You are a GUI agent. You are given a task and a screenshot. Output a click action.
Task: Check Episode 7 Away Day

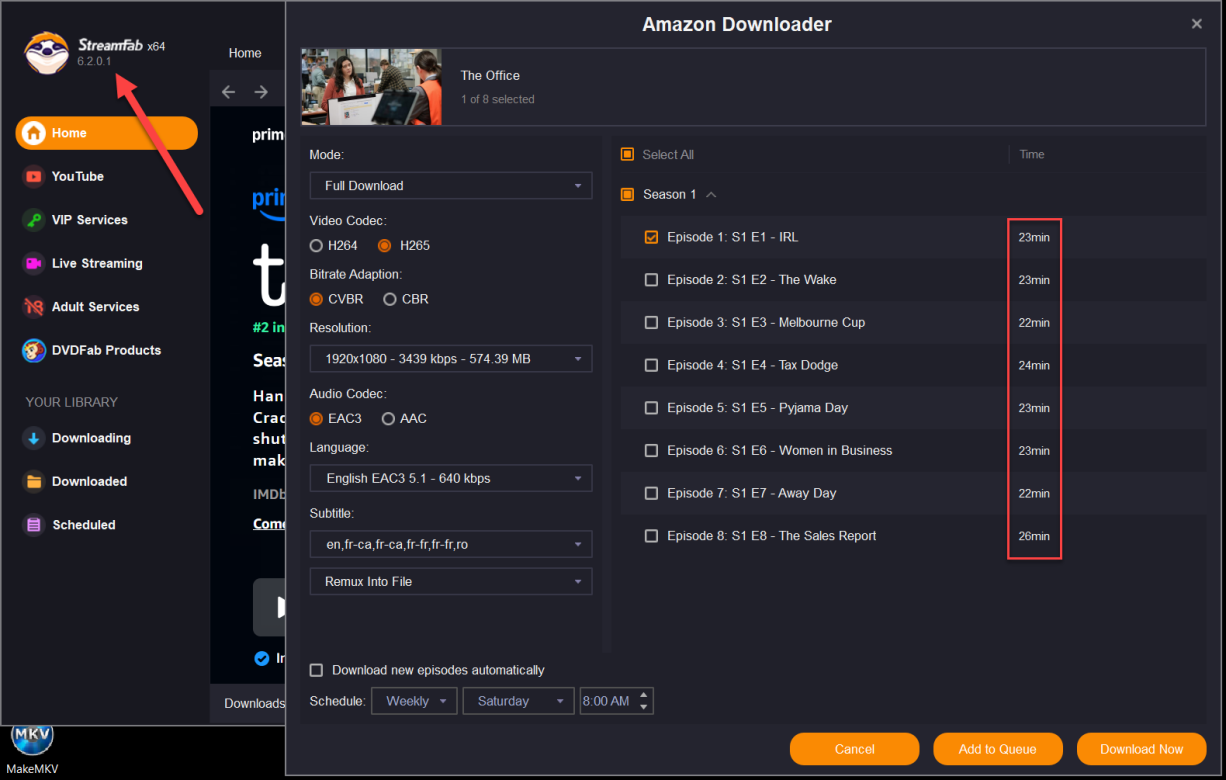click(651, 493)
